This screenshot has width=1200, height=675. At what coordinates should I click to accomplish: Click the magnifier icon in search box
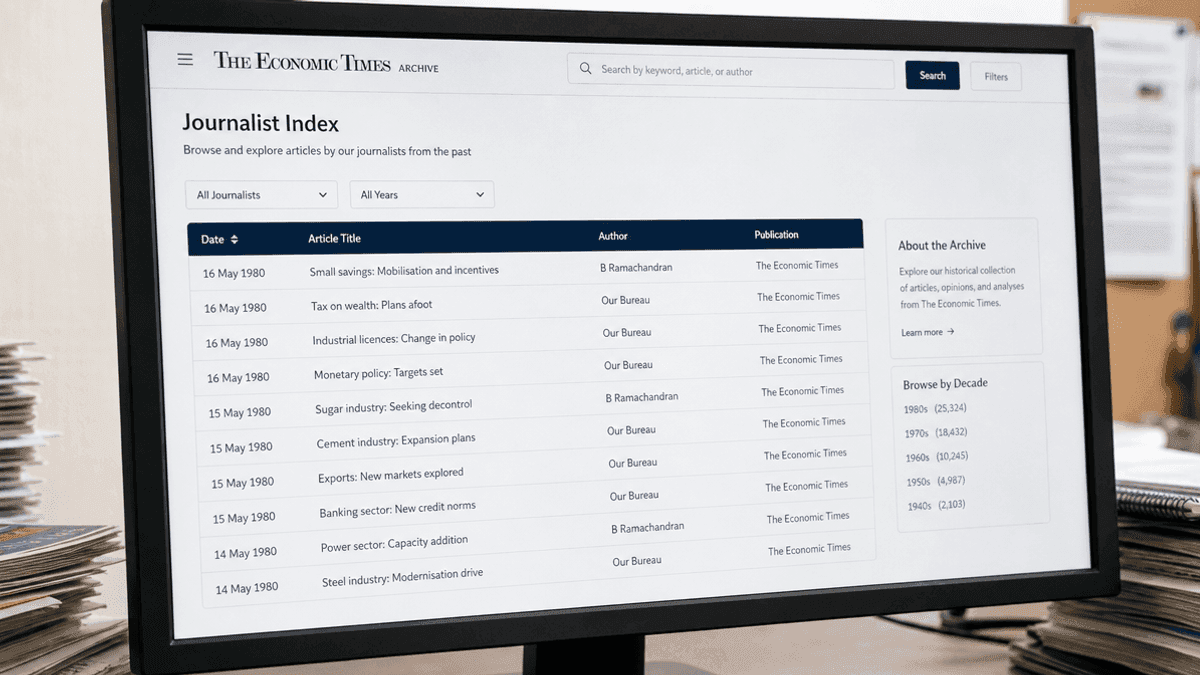(x=585, y=70)
